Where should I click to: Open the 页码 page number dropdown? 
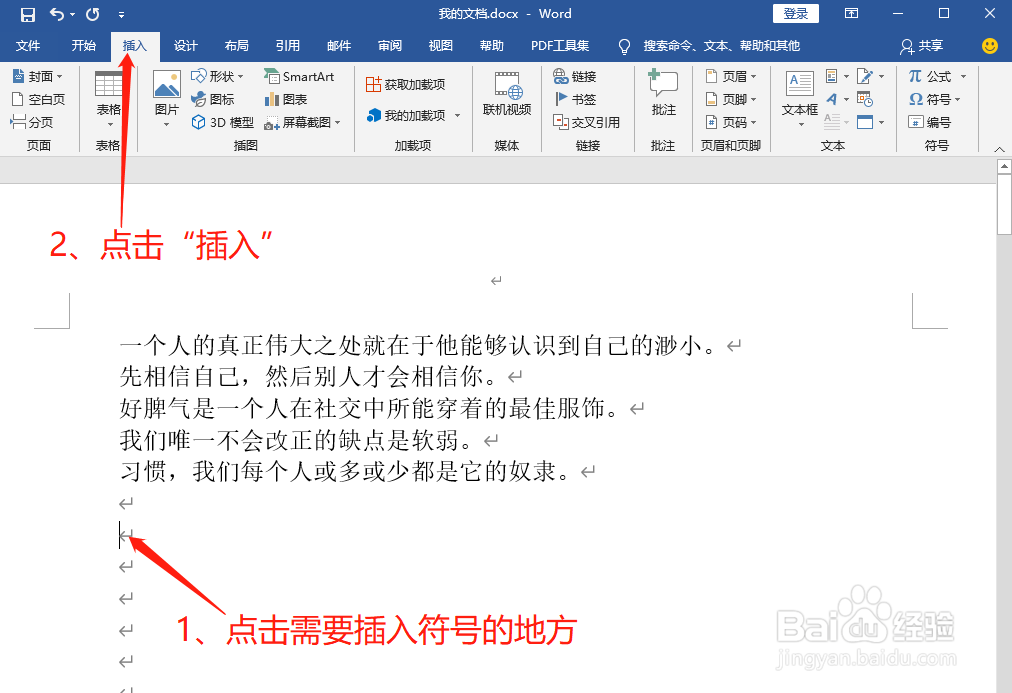click(730, 122)
